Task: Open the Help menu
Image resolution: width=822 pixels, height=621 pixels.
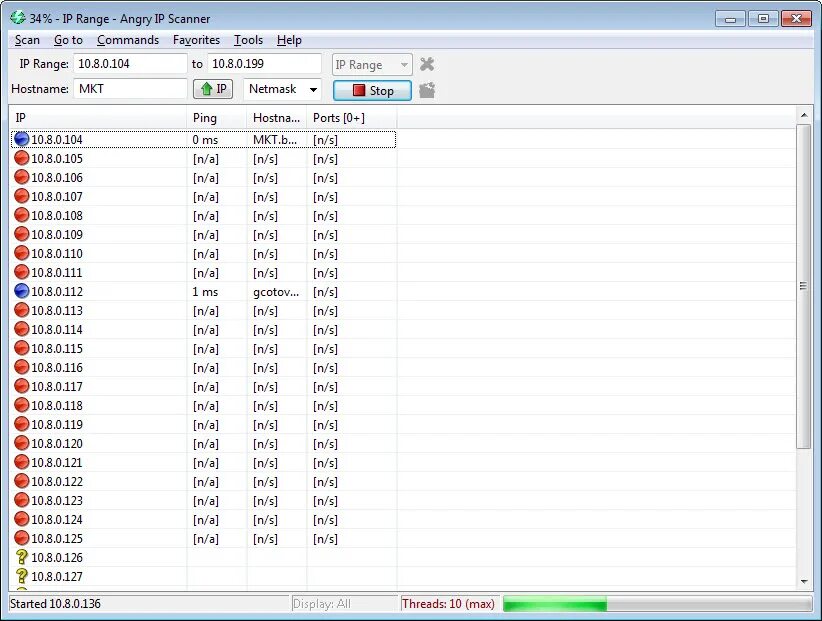Action: pos(289,40)
